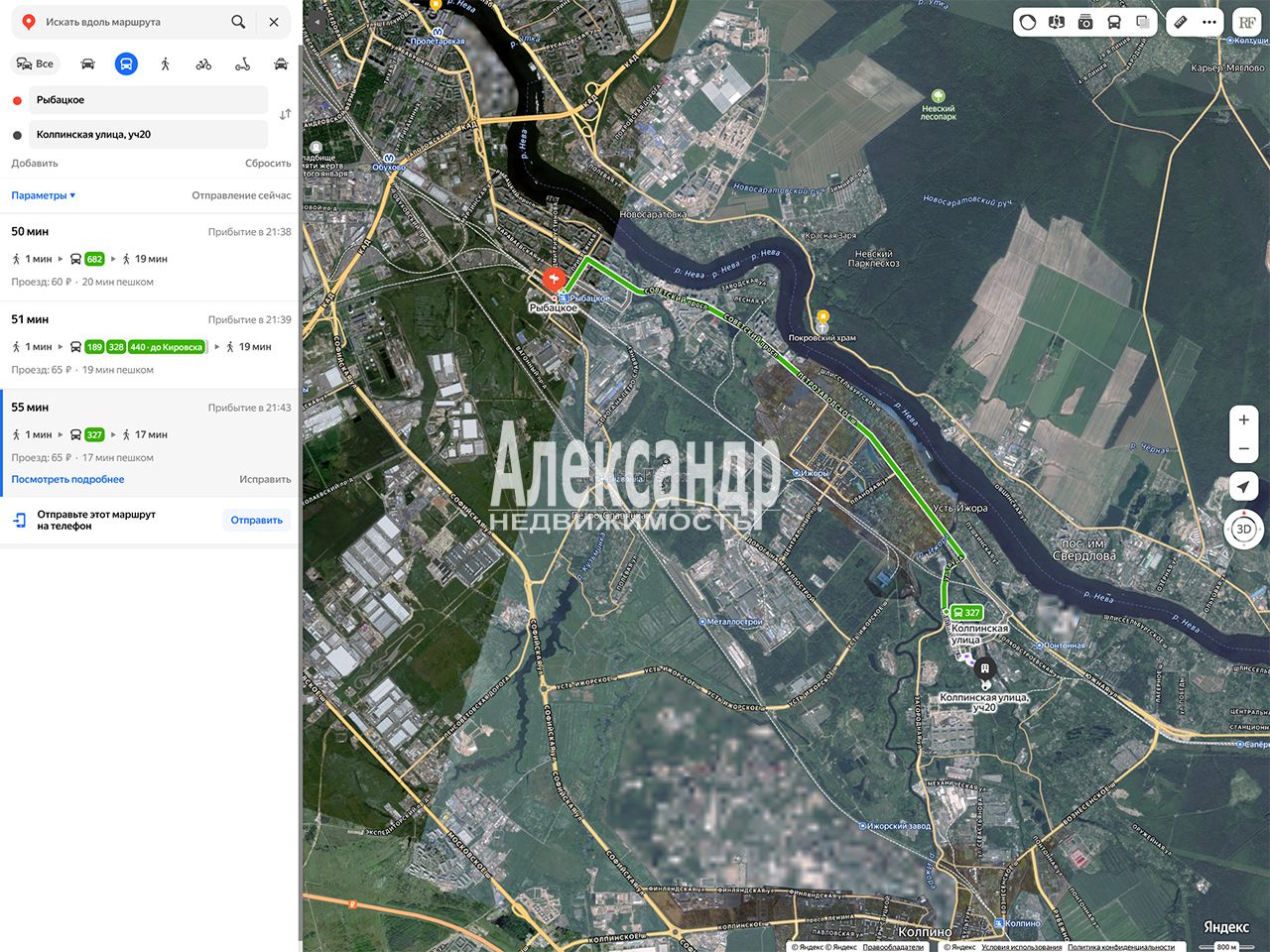Open the map layers selector
The width and height of the screenshot is (1270, 952).
1143,22
